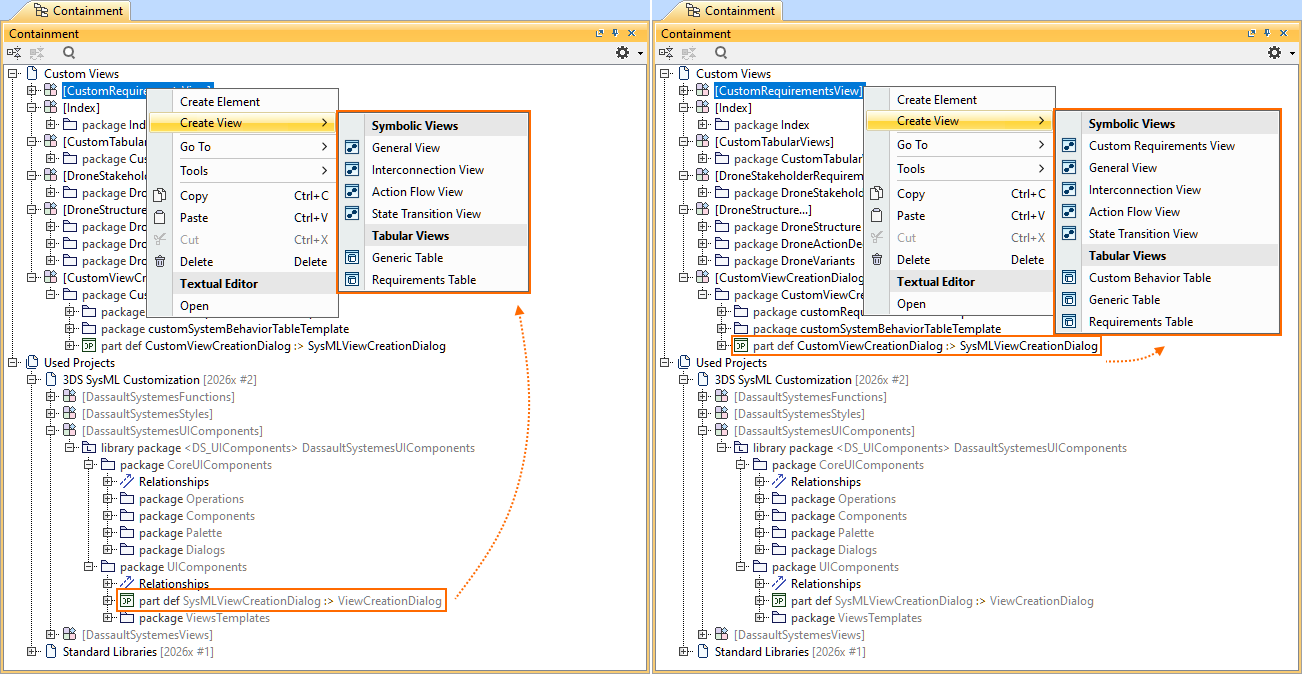
Task: Click the Custom Behavior Table icon in the submenu
Action: 1069,278
